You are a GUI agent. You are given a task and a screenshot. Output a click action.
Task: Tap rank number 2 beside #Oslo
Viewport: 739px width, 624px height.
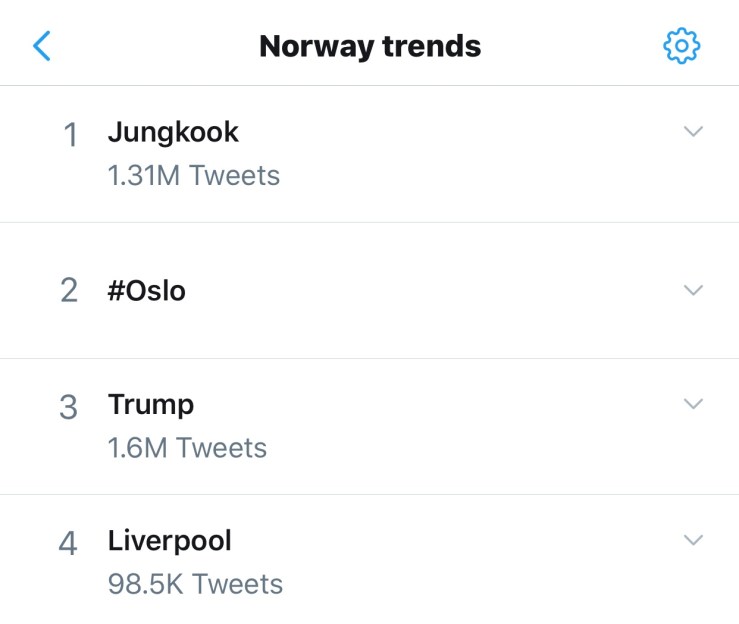pos(69,291)
